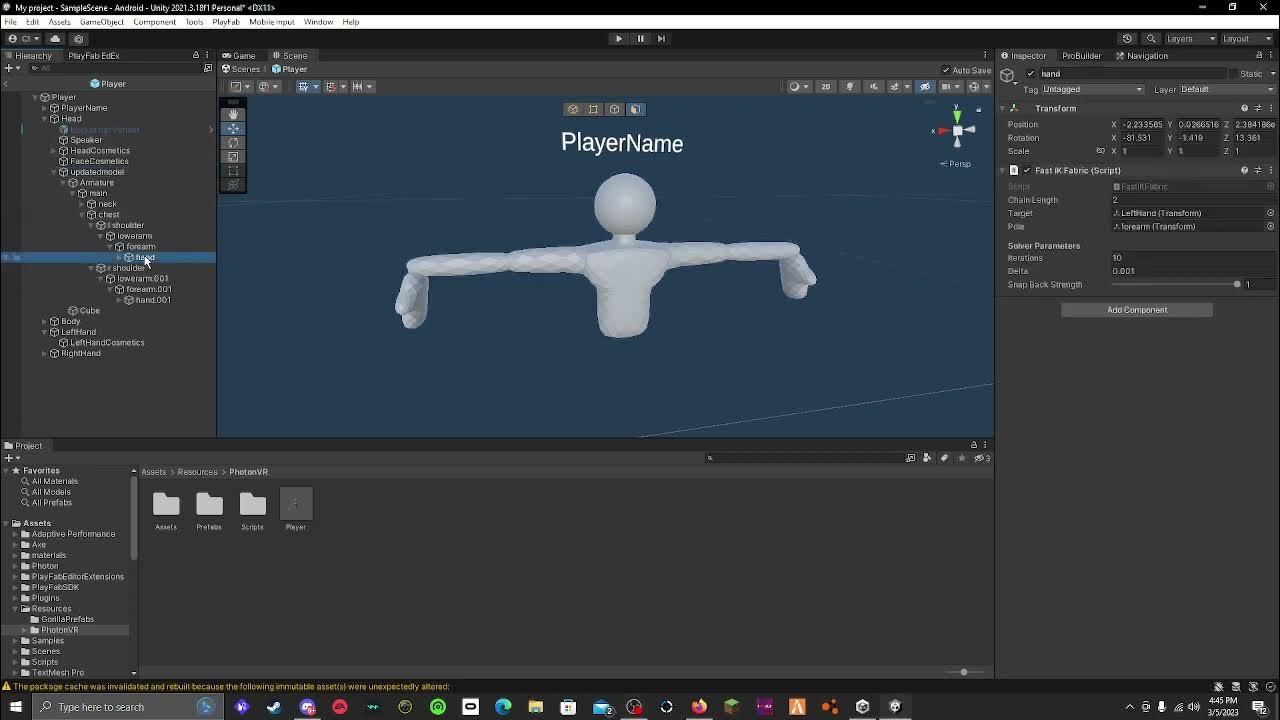Screen dimensions: 1280x720
Task: Select the Hand (view) tool
Action: pos(233,114)
